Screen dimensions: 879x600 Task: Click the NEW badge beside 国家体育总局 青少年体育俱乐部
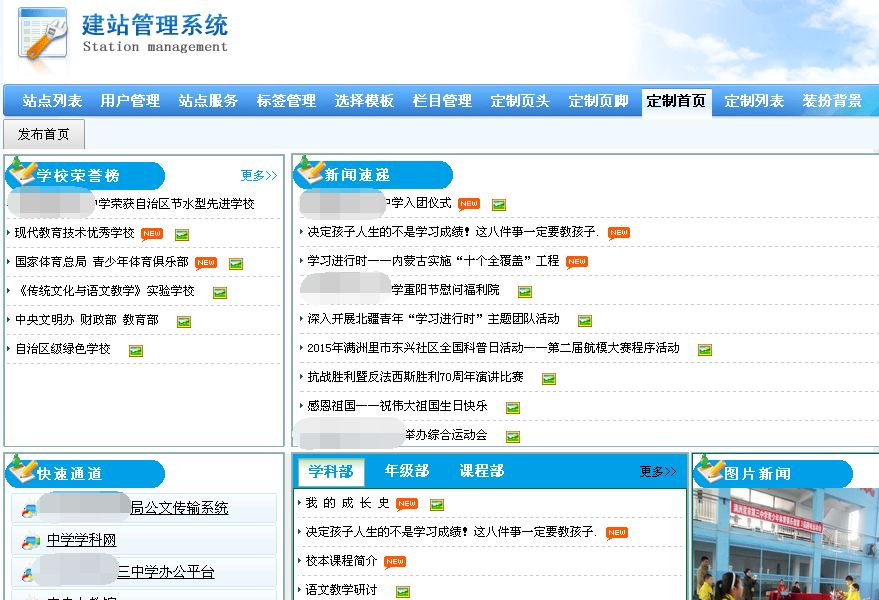pyautogui.click(x=206, y=263)
